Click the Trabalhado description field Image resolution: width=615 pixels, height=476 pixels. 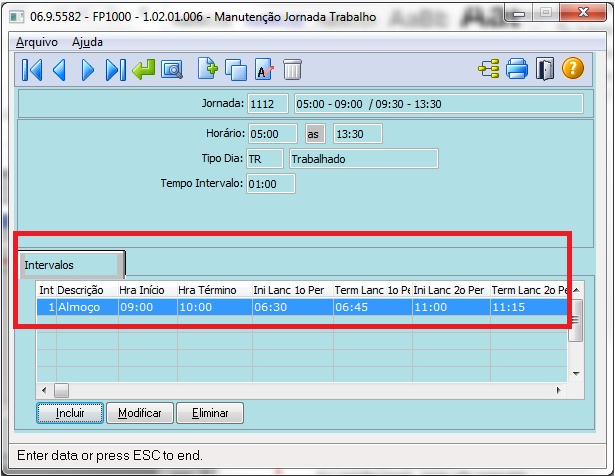click(x=364, y=159)
